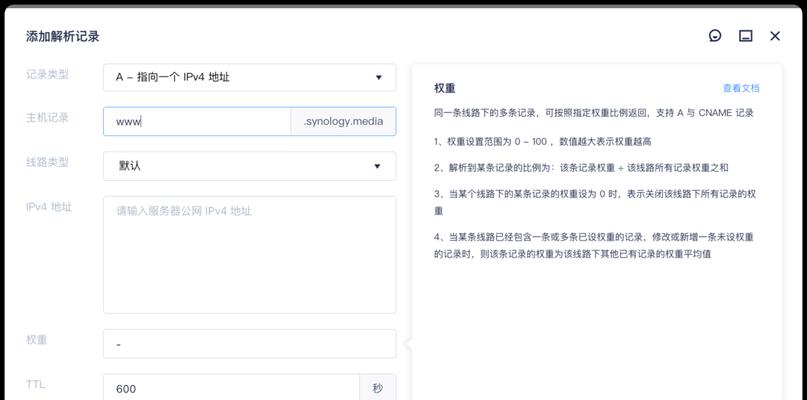Click the 主机记录 field label
This screenshot has width=807, height=400.
click(x=47, y=117)
